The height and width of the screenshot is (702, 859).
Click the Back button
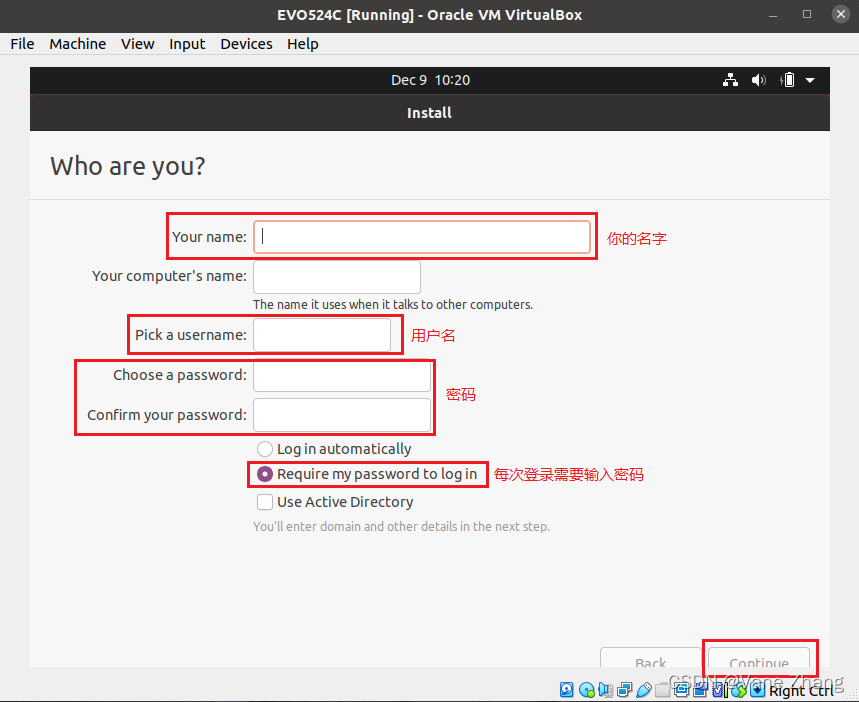[650, 659]
